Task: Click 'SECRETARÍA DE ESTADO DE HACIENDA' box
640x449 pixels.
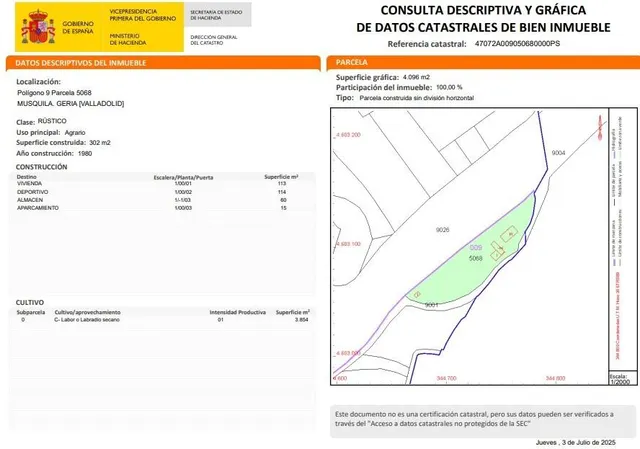Action: point(218,15)
